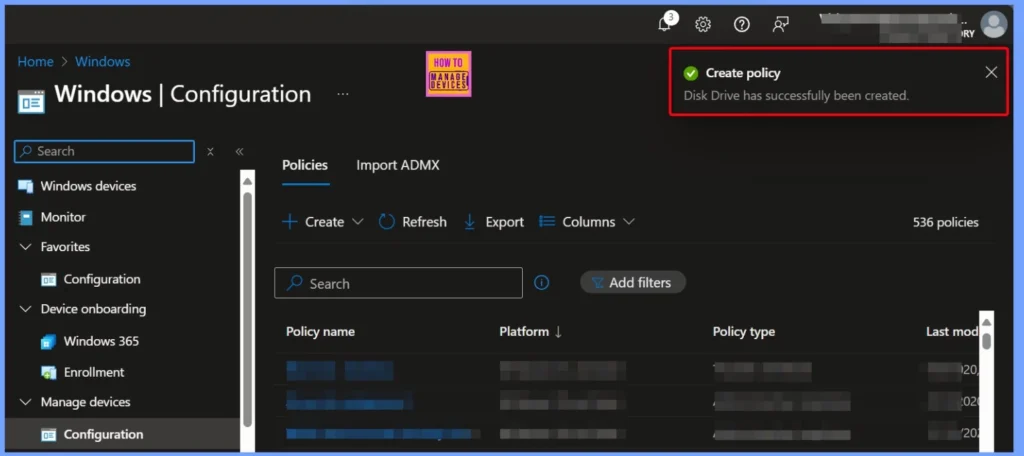Open the settings gear icon
This screenshot has width=1024, height=456.
(x=703, y=24)
